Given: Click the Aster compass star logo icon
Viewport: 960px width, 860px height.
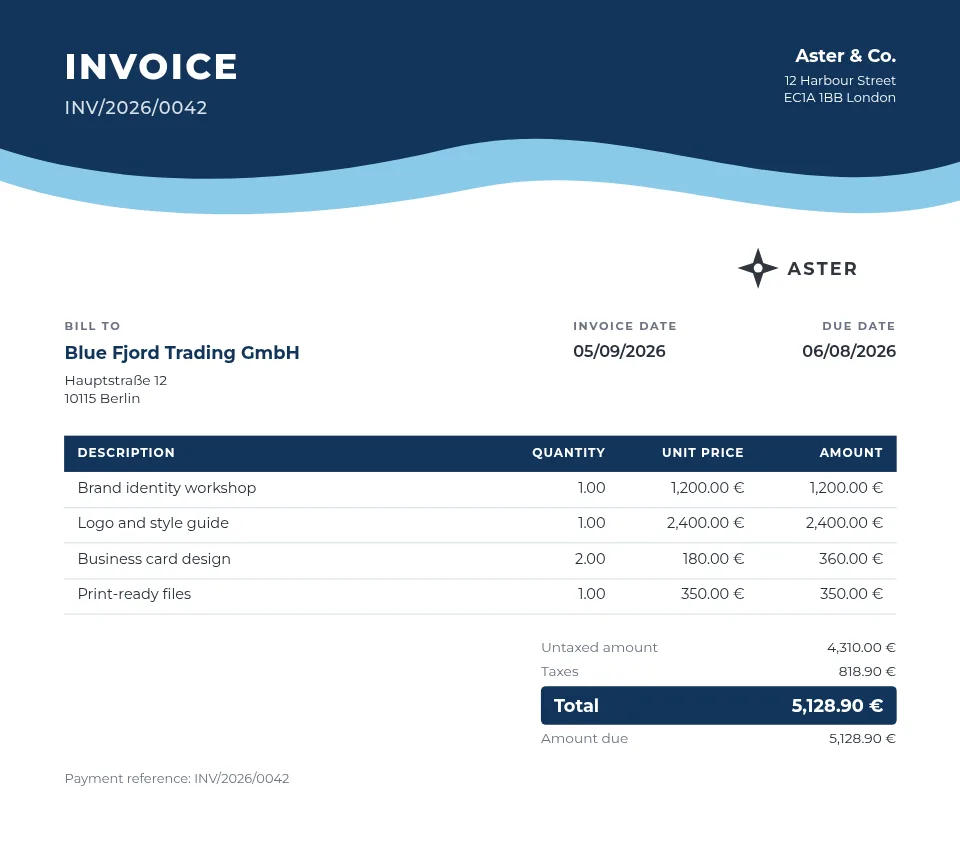Looking at the screenshot, I should pyautogui.click(x=757, y=268).
